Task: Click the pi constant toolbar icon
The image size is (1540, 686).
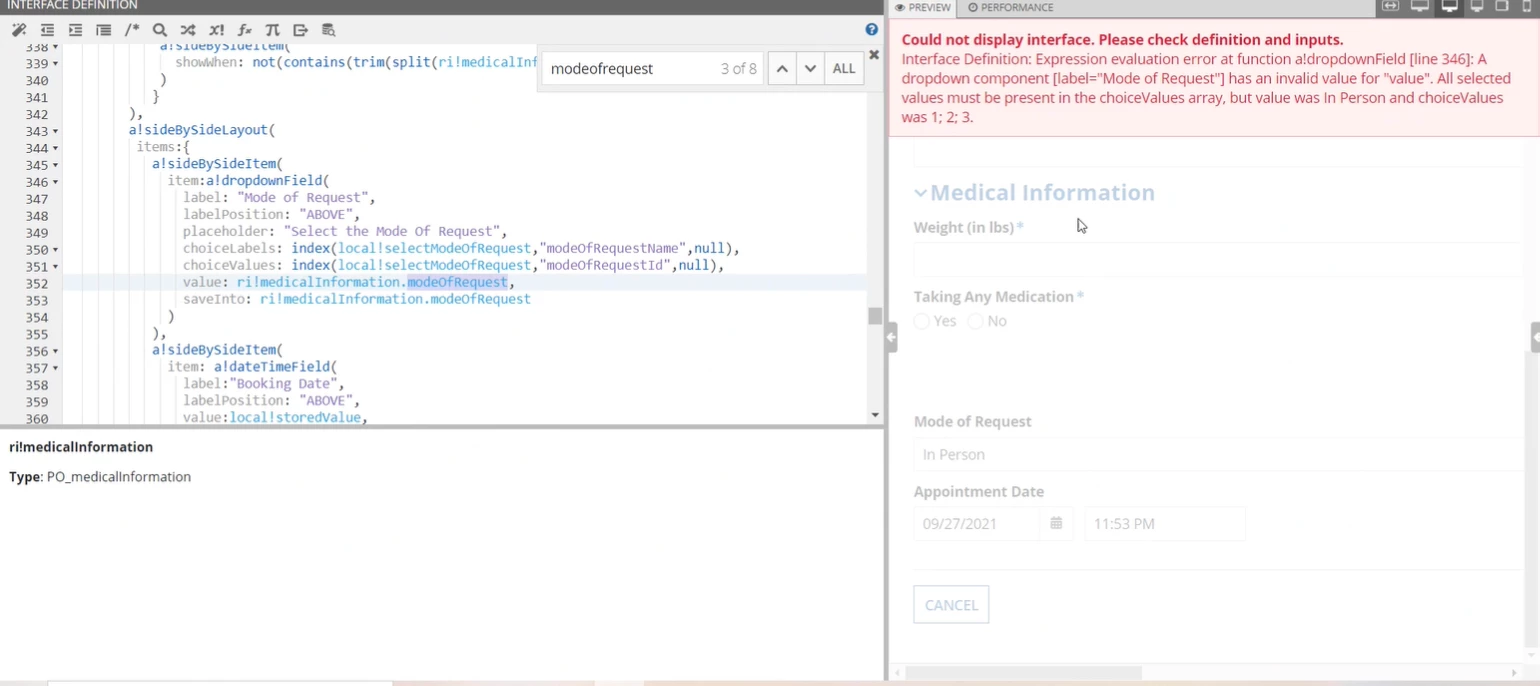Action: click(x=273, y=31)
